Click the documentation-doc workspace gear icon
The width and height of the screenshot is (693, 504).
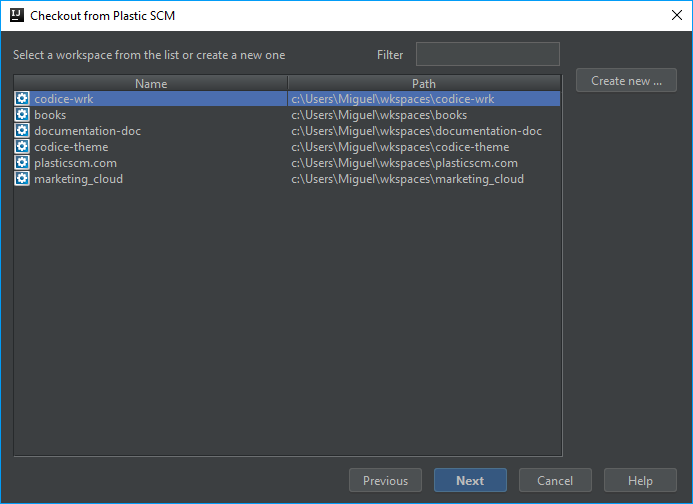[x=22, y=130]
